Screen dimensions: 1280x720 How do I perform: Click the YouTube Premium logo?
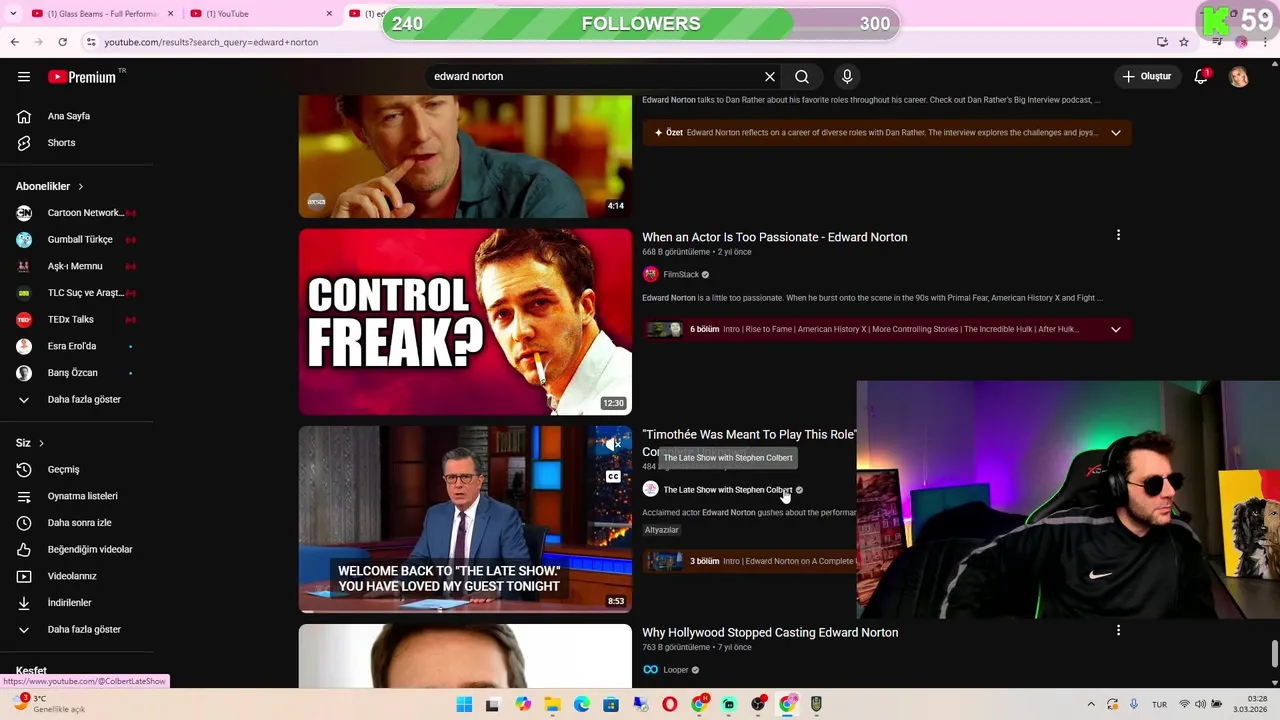click(x=84, y=77)
